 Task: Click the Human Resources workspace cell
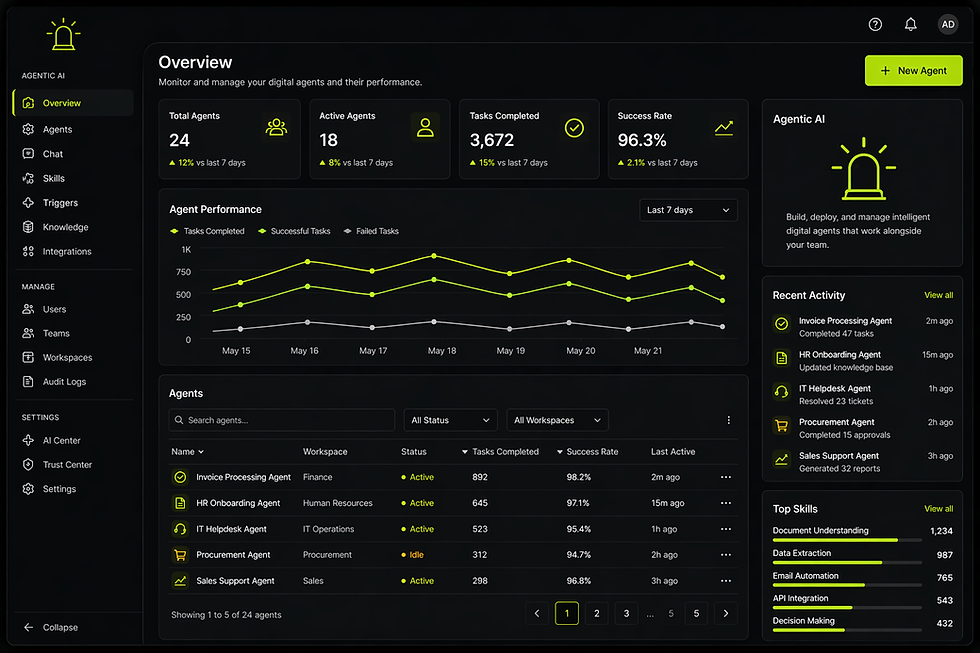pyautogui.click(x=338, y=503)
